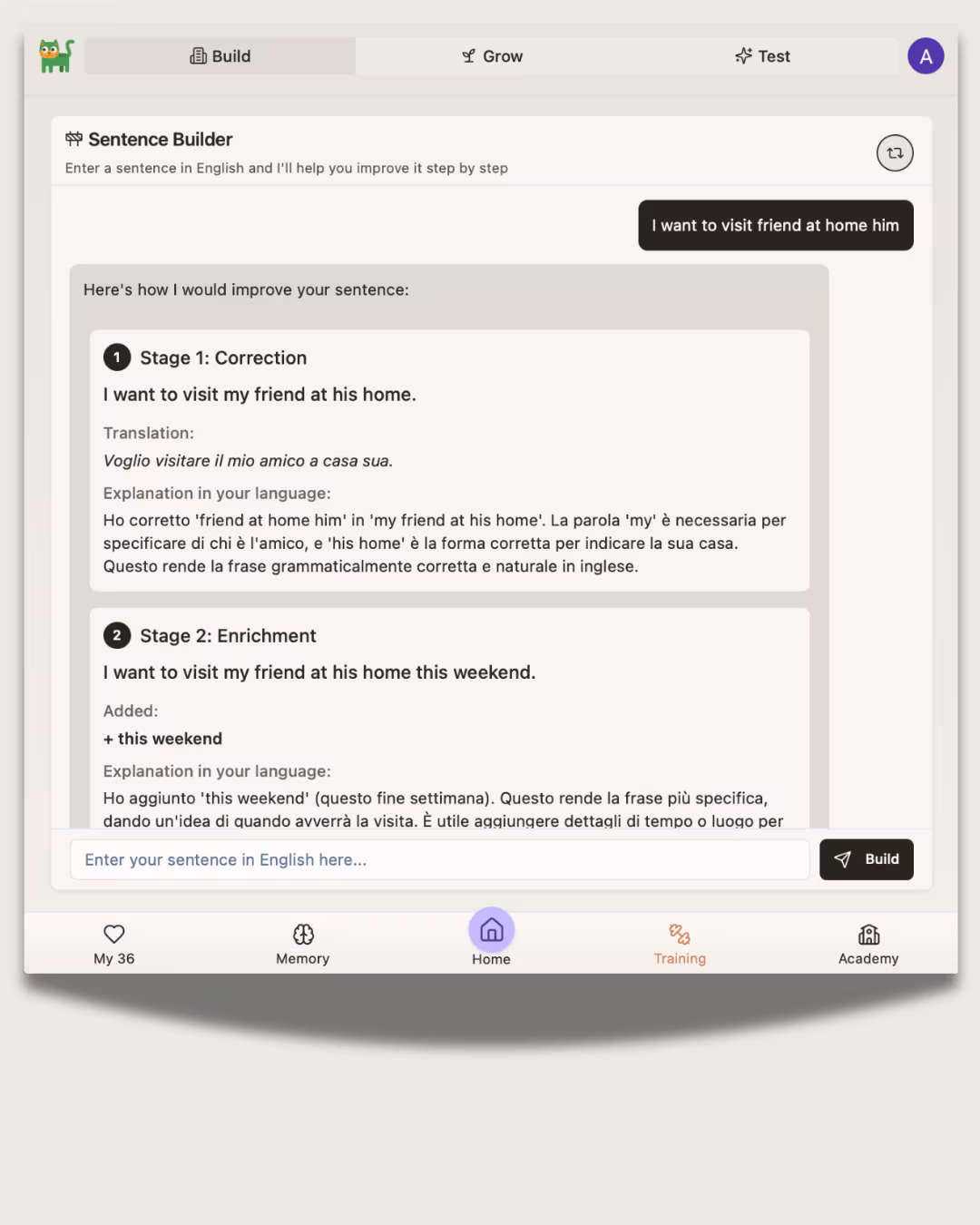Focus the English sentence input field
980x1225 pixels.
coord(440,859)
